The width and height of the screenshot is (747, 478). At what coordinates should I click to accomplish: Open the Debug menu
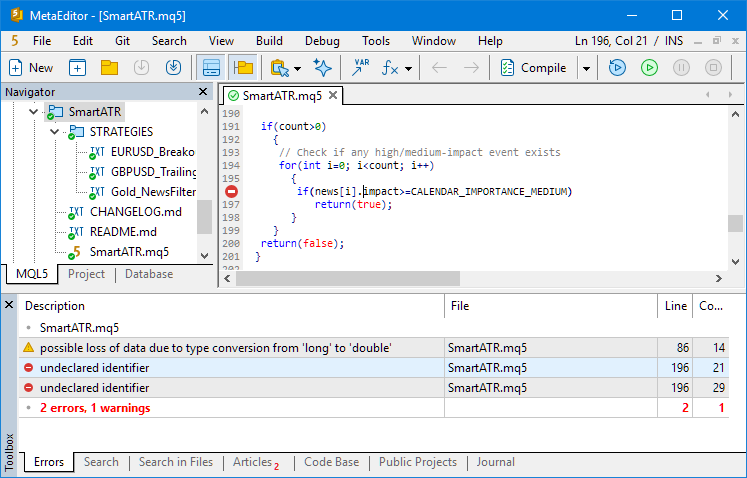point(322,41)
